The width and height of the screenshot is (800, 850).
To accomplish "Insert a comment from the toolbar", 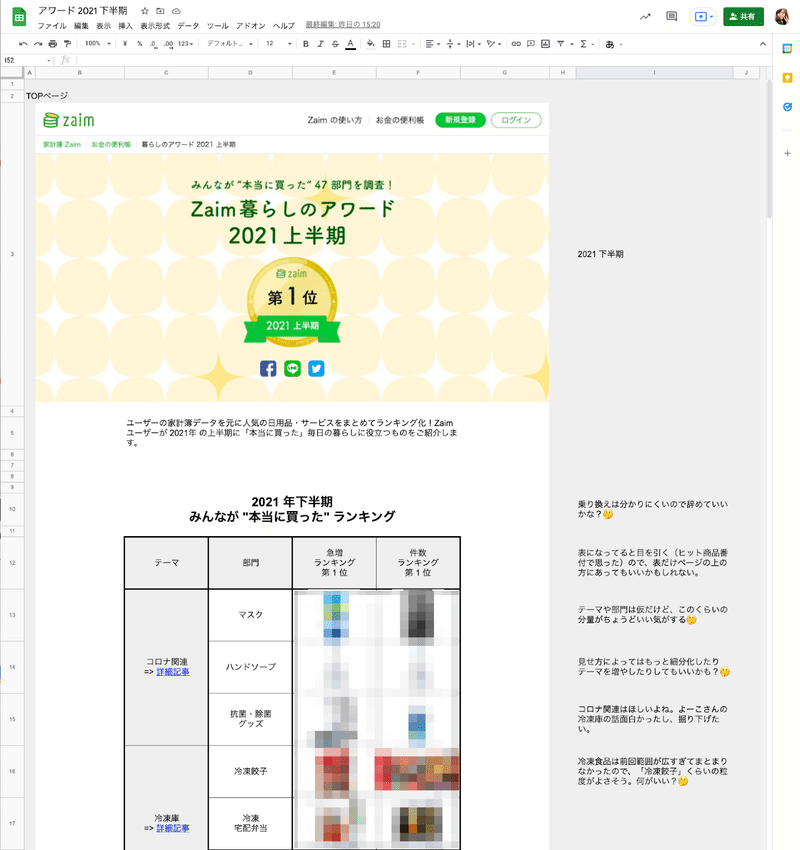I will pyautogui.click(x=531, y=44).
